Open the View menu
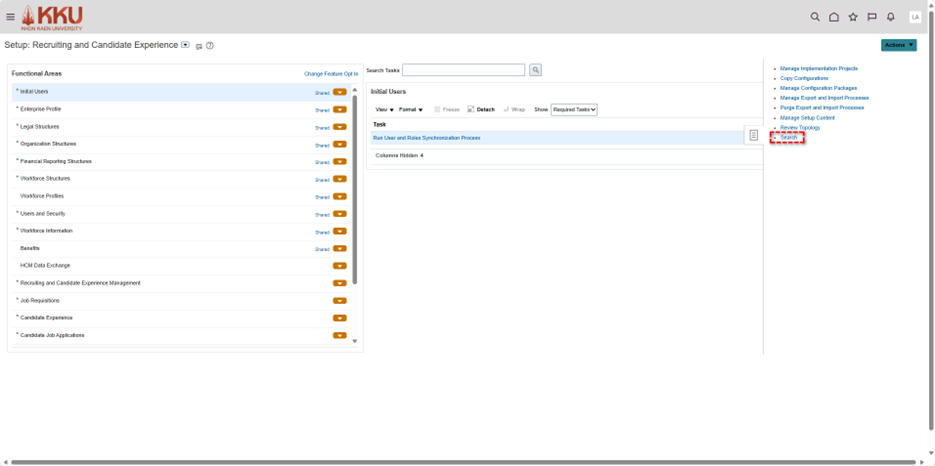This screenshot has height=466, width=935. (384, 110)
